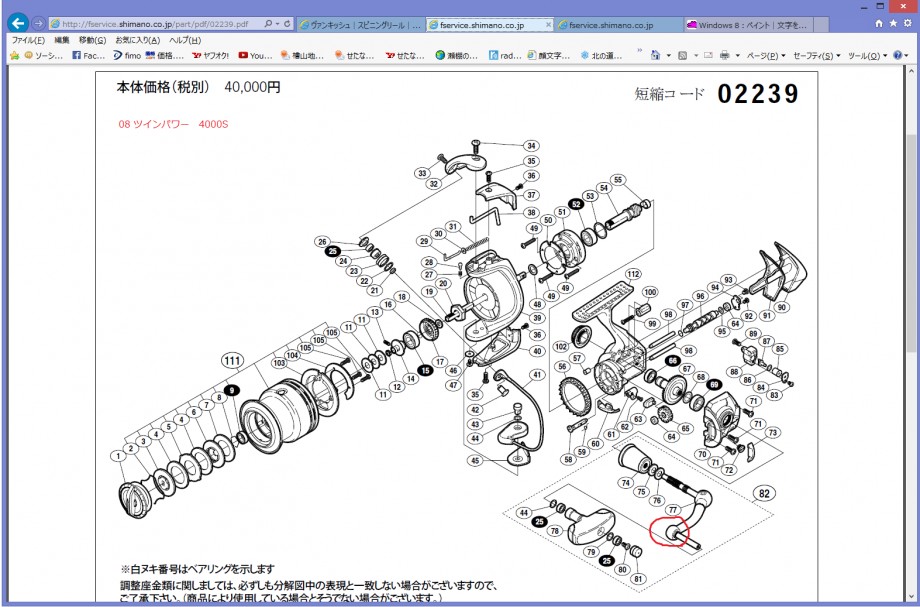Click the Read mail envelope icon
Image resolution: width=920 pixels, height=607 pixels.
click(x=708, y=55)
